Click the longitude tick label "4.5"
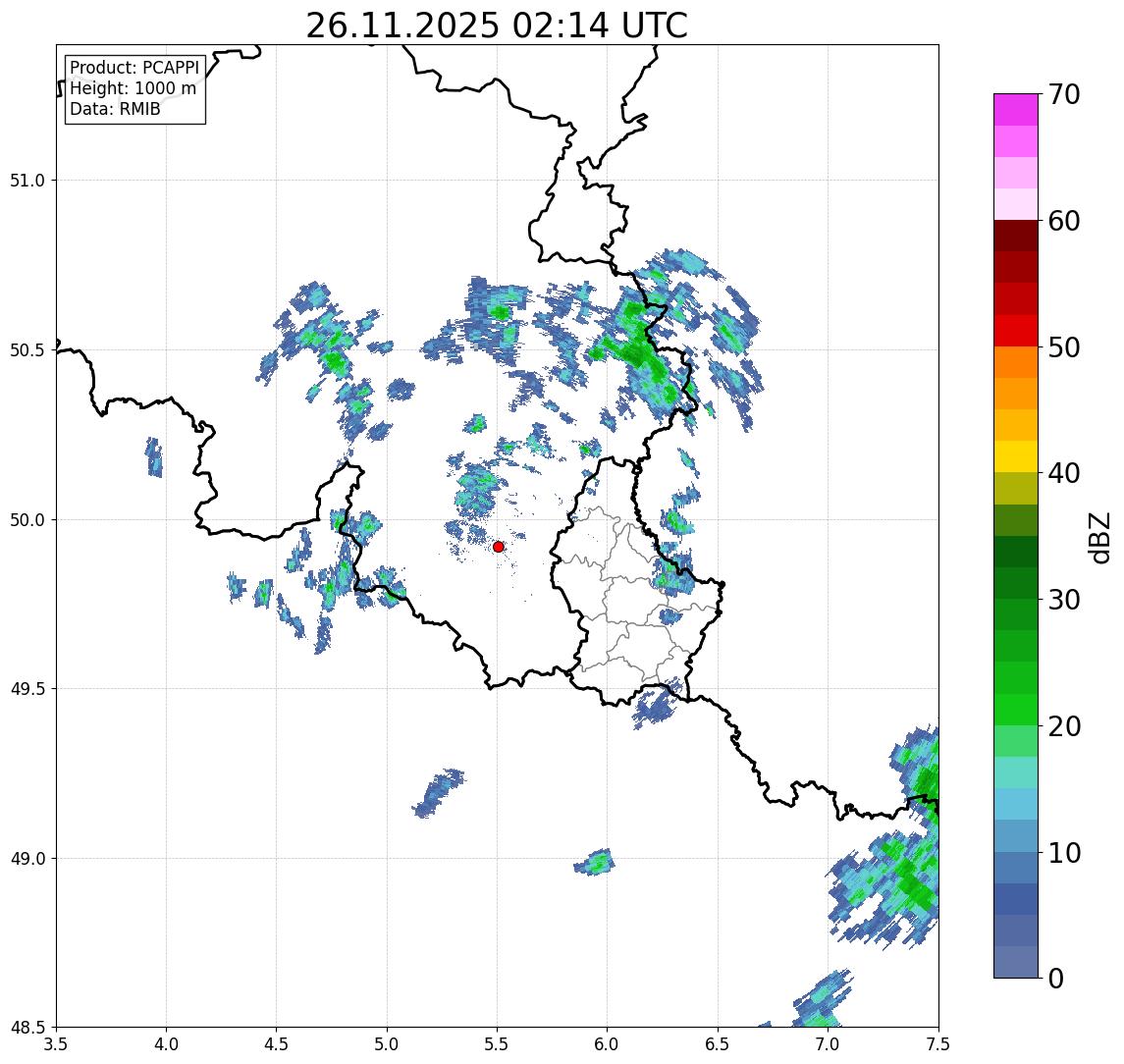The image size is (1124, 1064). 277,1044
